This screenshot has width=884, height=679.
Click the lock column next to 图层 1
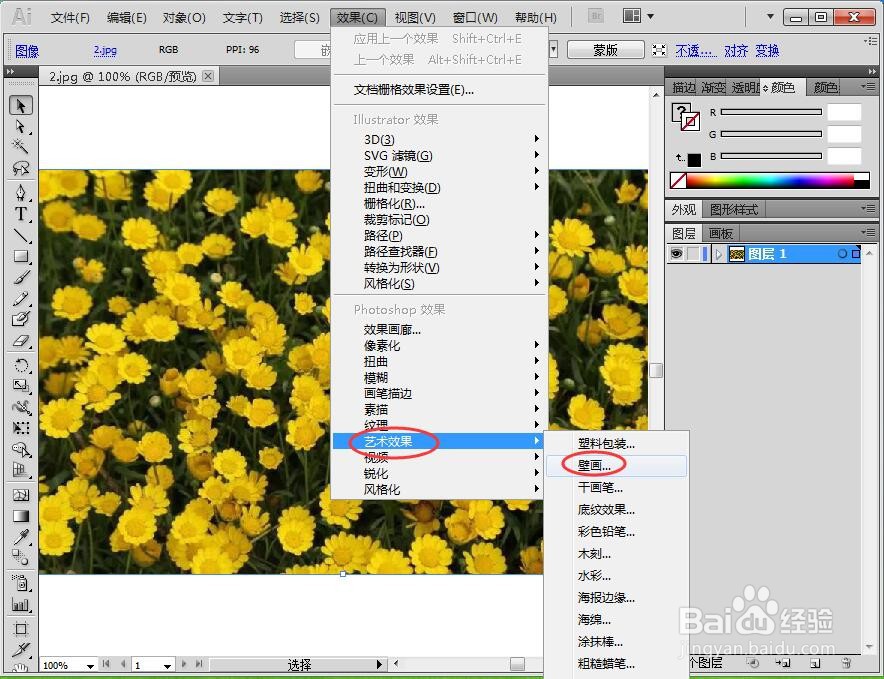pyautogui.click(x=693, y=253)
